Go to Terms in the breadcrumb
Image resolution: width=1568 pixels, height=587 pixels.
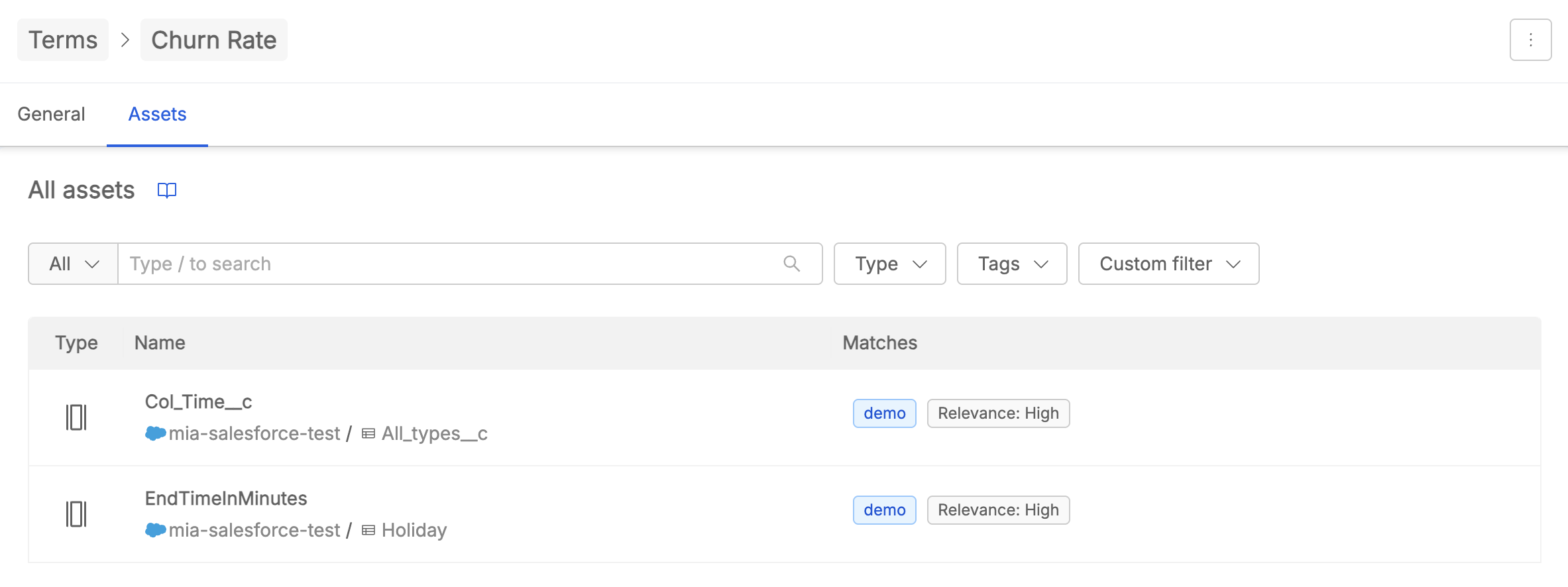tap(63, 40)
